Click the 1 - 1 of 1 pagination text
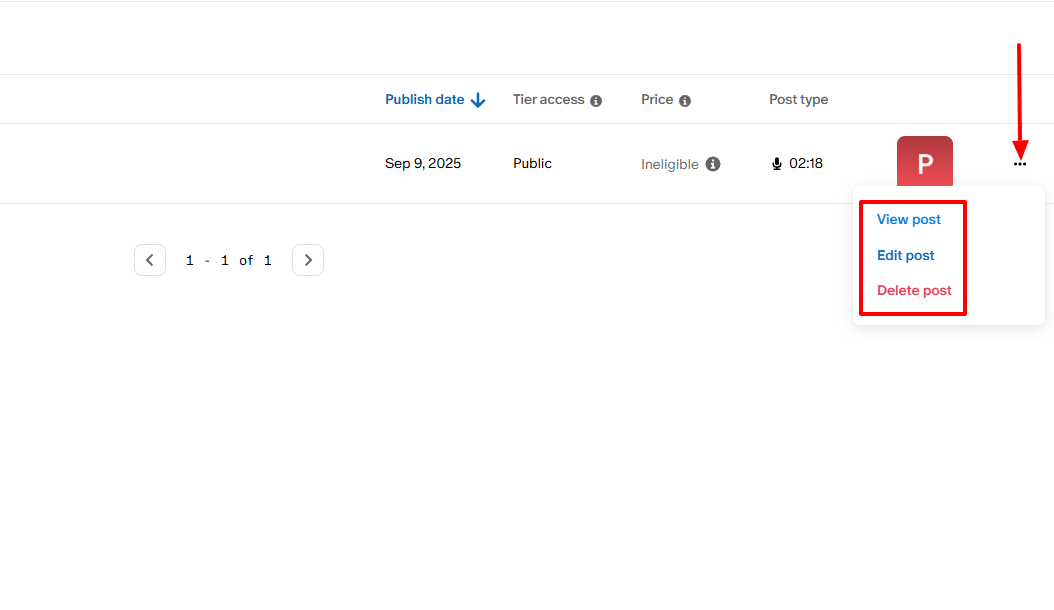 pyautogui.click(x=229, y=260)
